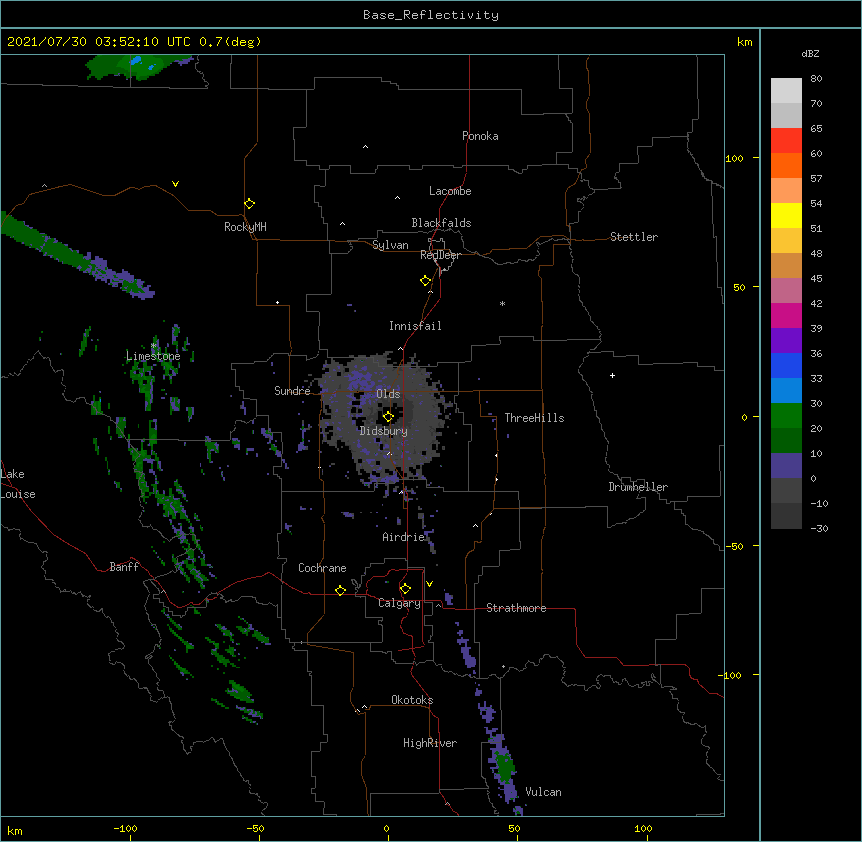Click the Okotoks town label
862x842 pixels.
[x=412, y=700]
